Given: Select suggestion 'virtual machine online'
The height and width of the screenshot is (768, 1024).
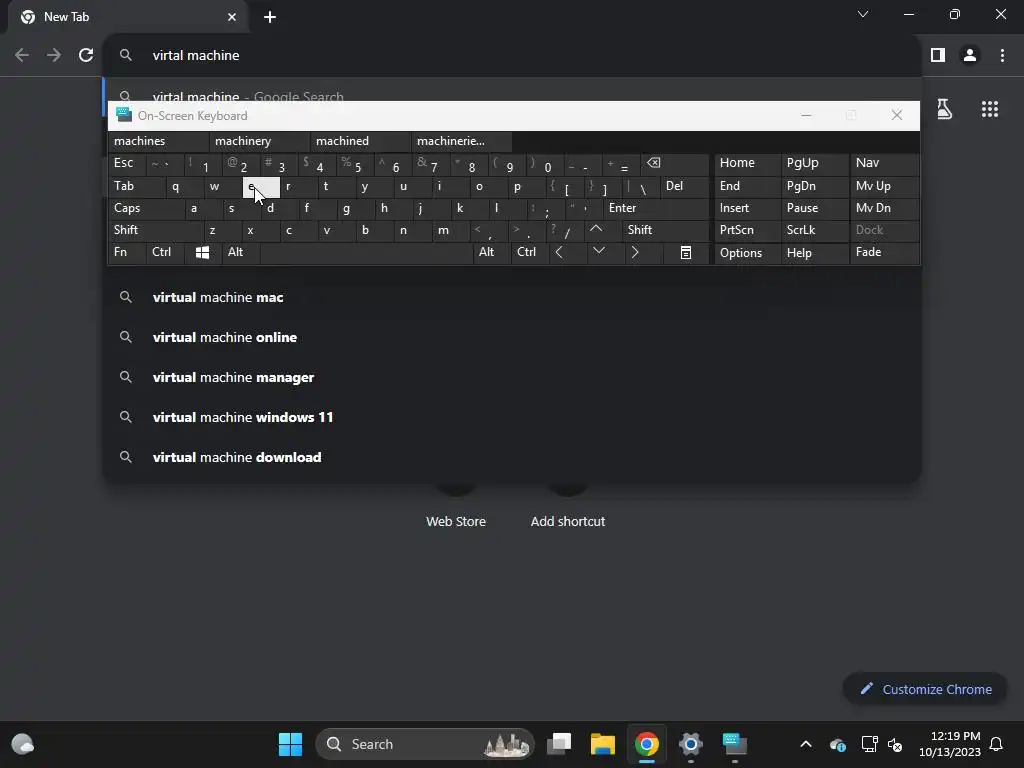Looking at the screenshot, I should (x=512, y=337).
